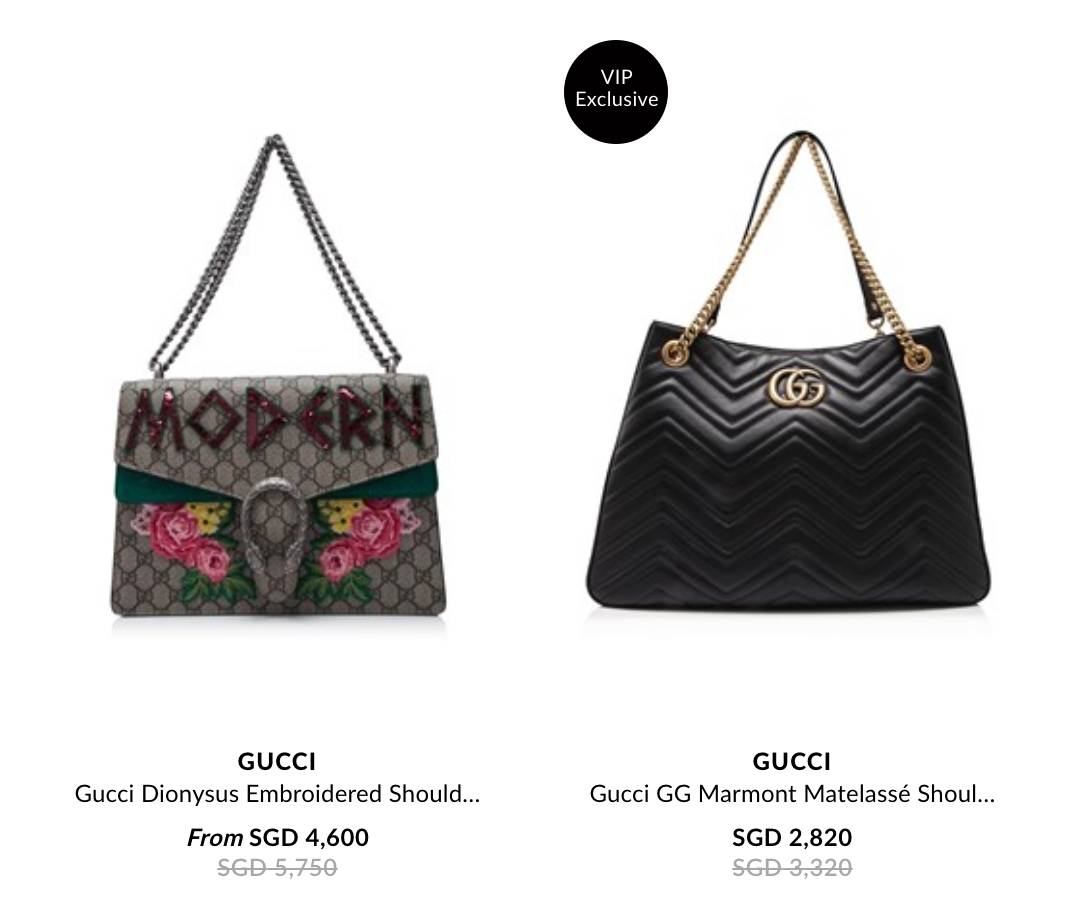Click the SGD 4,600 price
The width and height of the screenshot is (1090, 908).
click(x=309, y=837)
